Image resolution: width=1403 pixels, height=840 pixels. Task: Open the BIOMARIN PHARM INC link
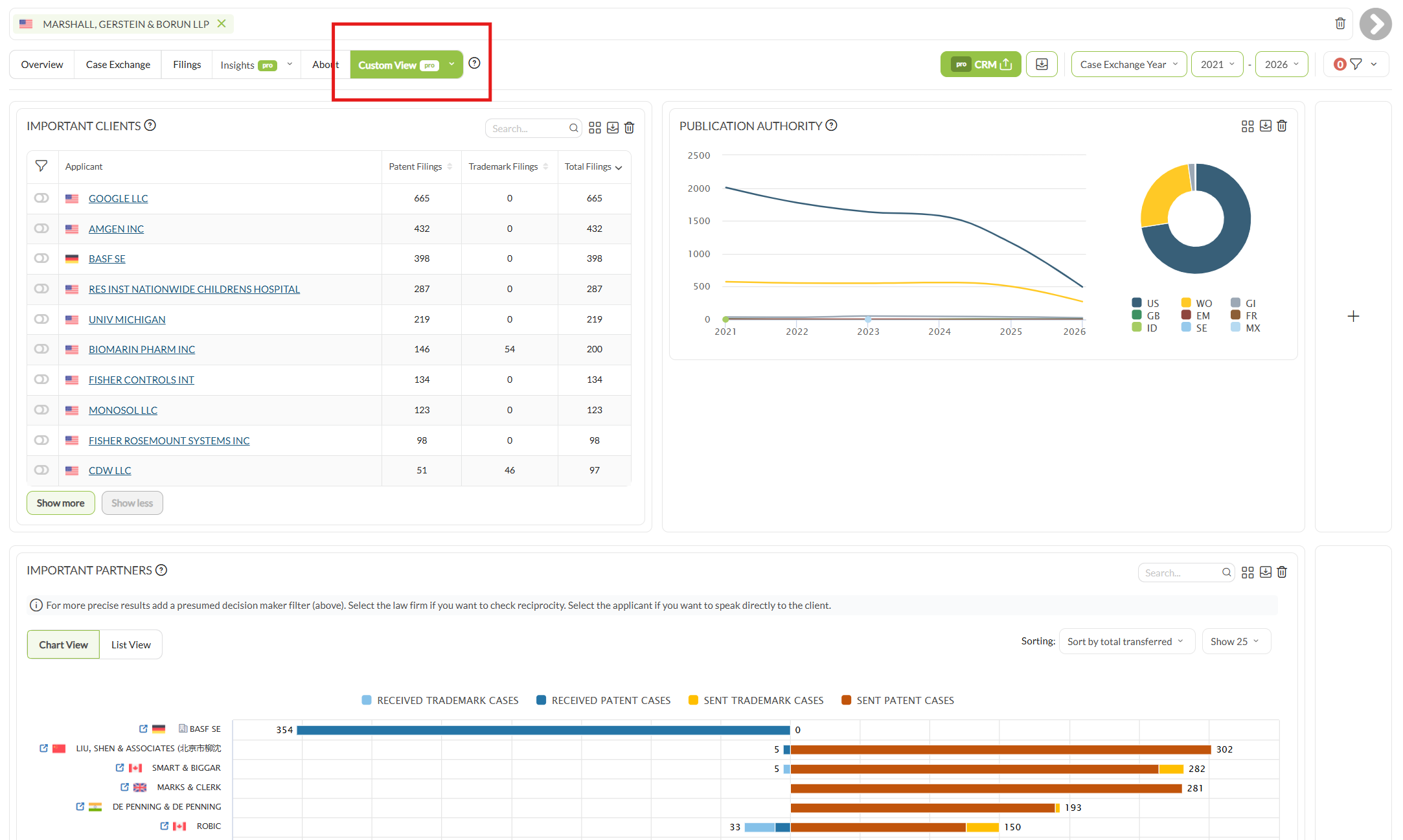142,350
